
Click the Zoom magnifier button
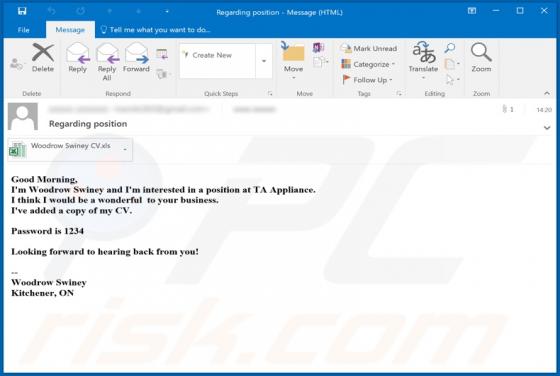pyautogui.click(x=481, y=58)
